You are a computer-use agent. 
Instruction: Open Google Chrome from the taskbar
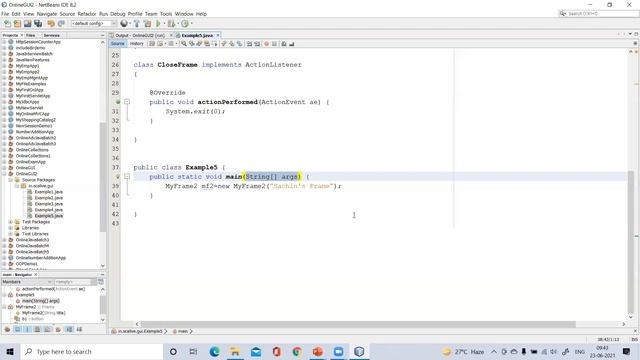297,351
